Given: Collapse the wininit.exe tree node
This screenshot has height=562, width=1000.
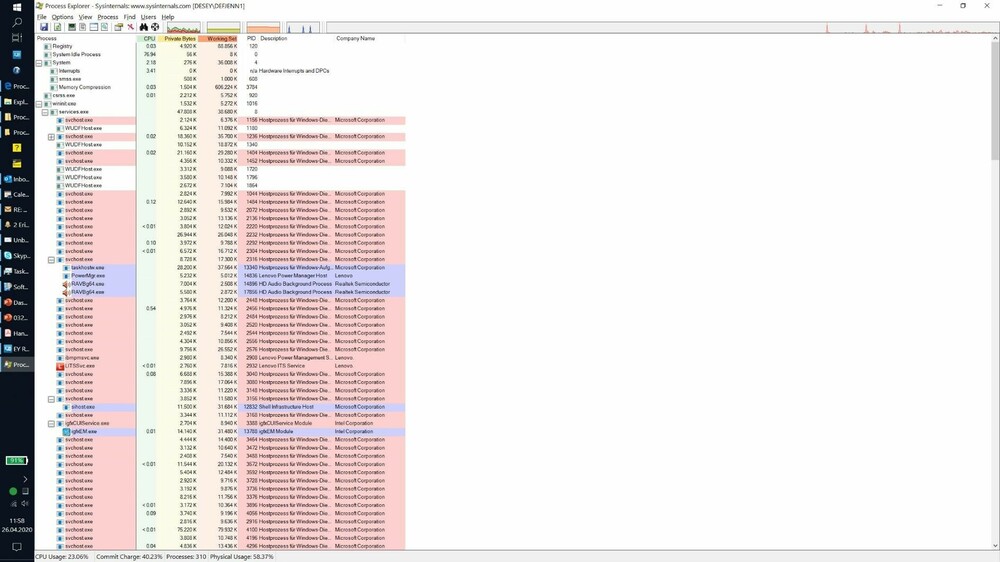Looking at the screenshot, I should click(x=39, y=104).
